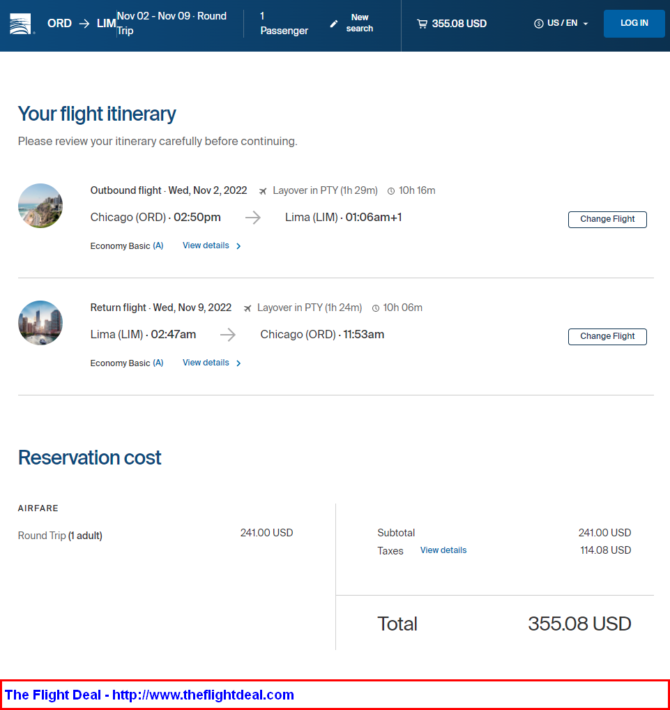Screen dimensions: 670x710
Task: Click the Your flight itinerary heading
Action: (97, 114)
